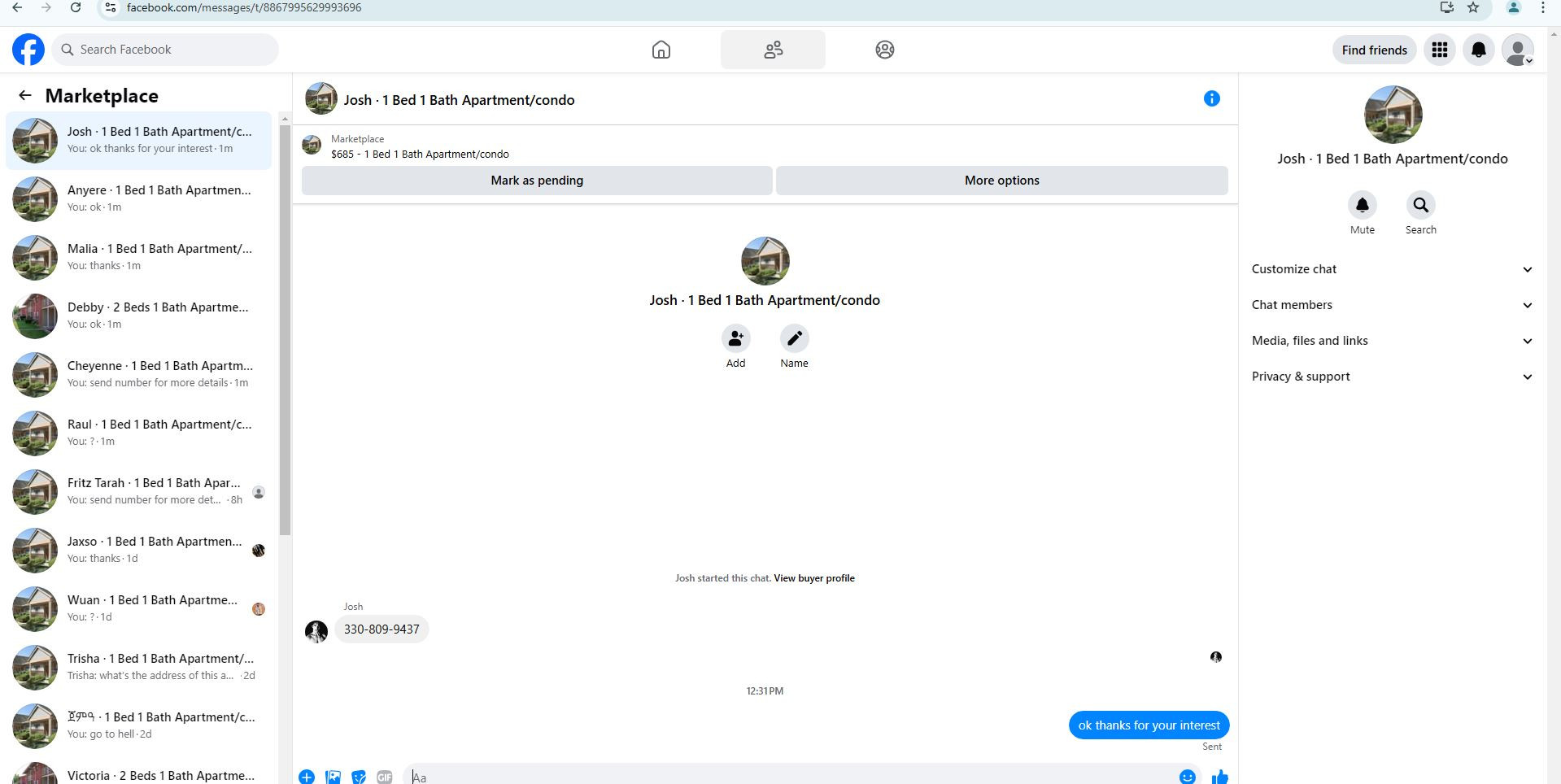
Task: Click More options button
Action: pyautogui.click(x=1002, y=181)
